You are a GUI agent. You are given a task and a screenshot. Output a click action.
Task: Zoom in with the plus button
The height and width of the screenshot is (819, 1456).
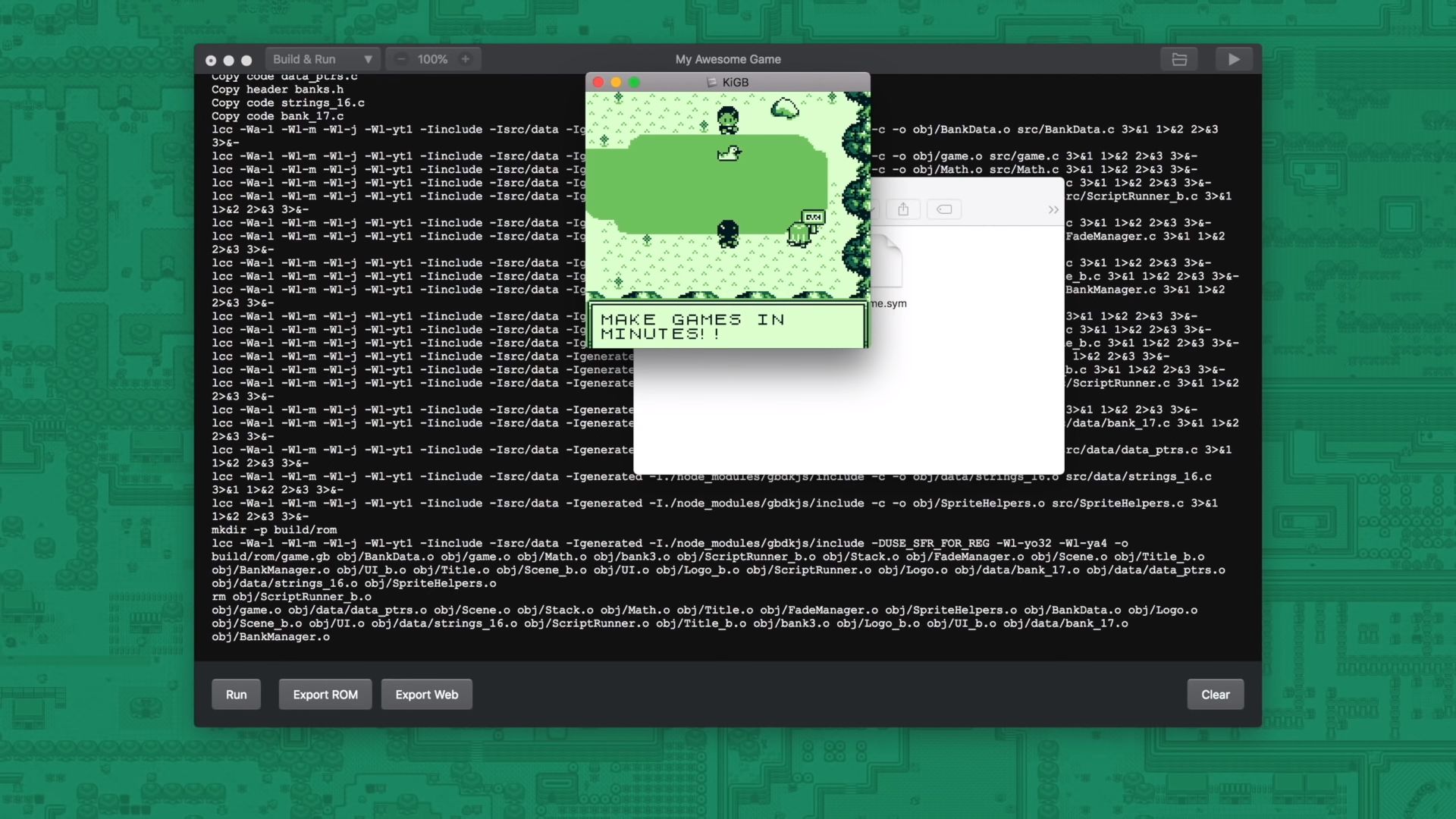pos(465,59)
